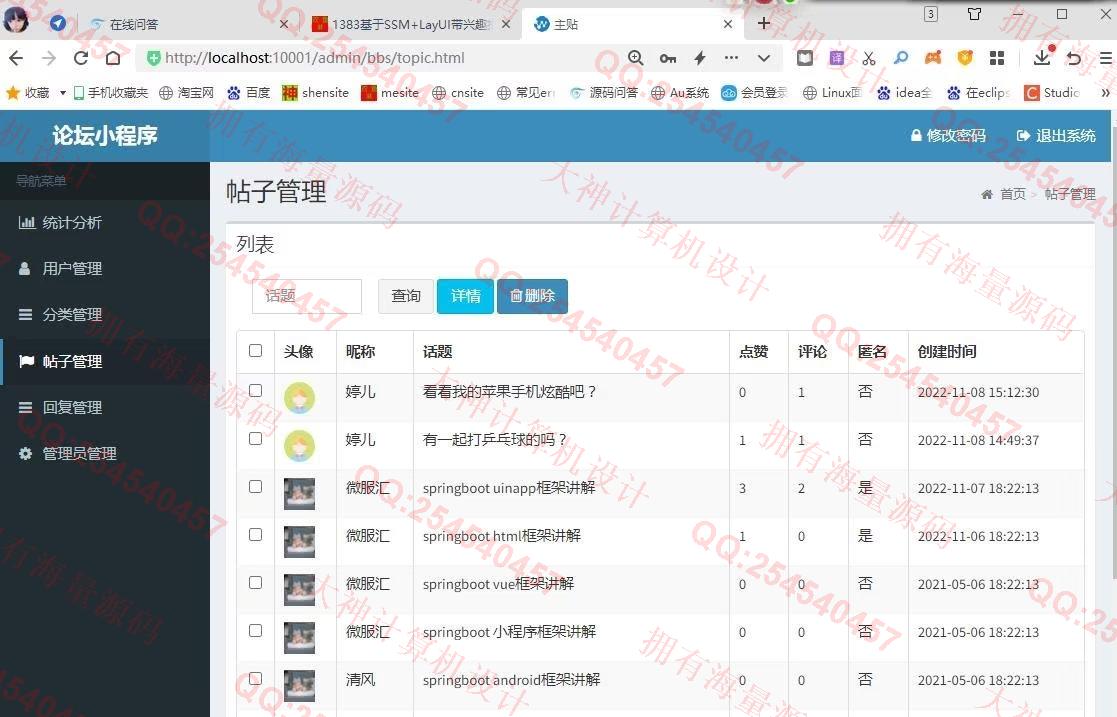Toggle the select-all checkbox in table header
1117x717 pixels.
click(255, 351)
